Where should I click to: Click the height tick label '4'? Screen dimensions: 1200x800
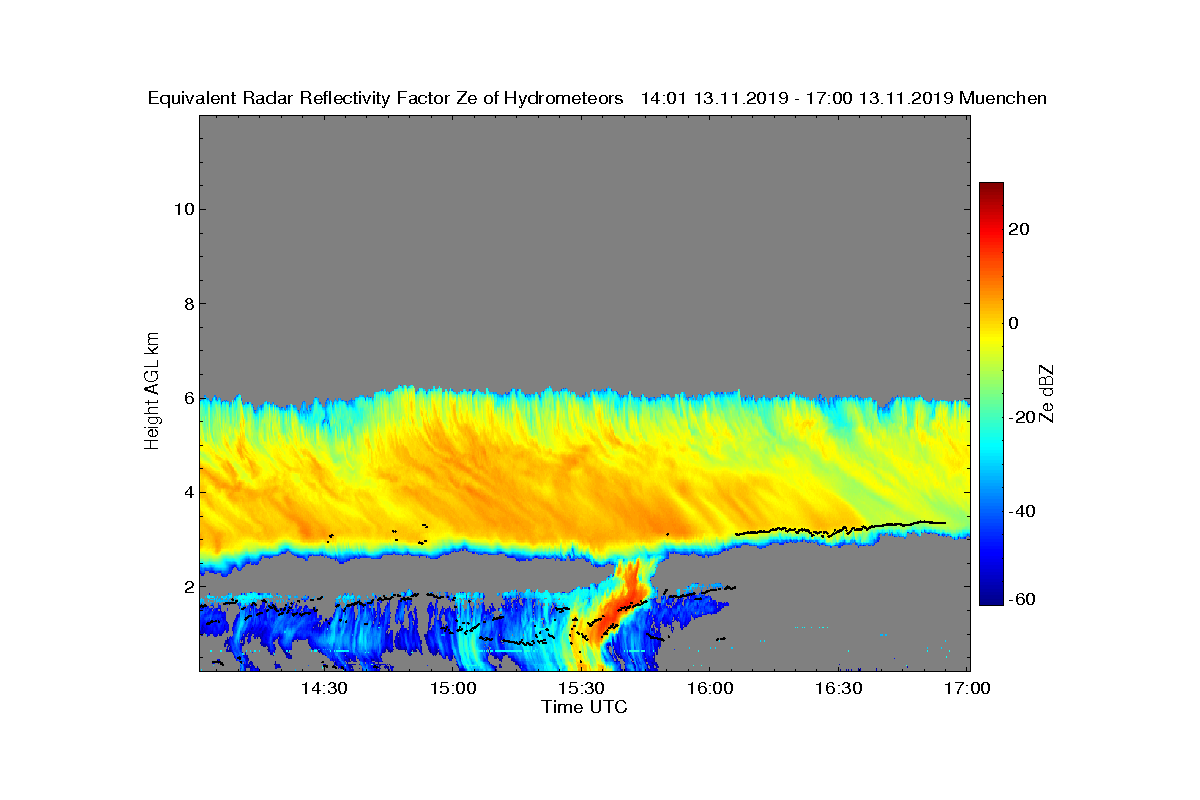(187, 492)
